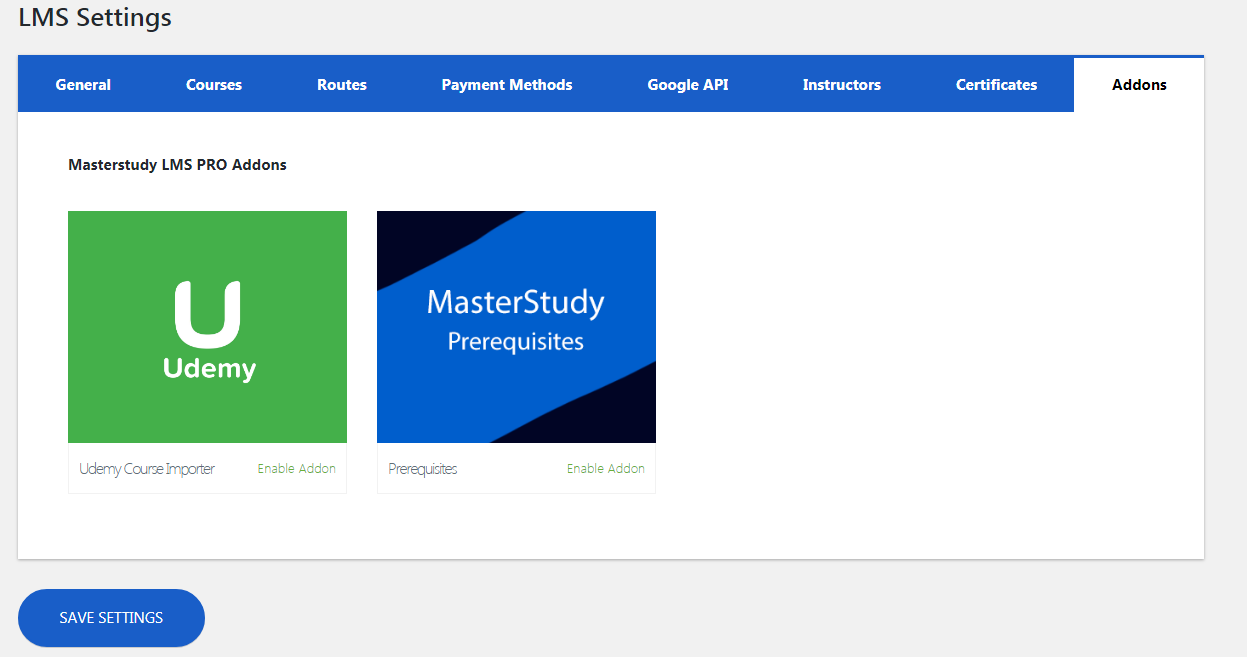This screenshot has height=657, width=1247.
Task: Open the Instructors tab
Action: (x=842, y=85)
